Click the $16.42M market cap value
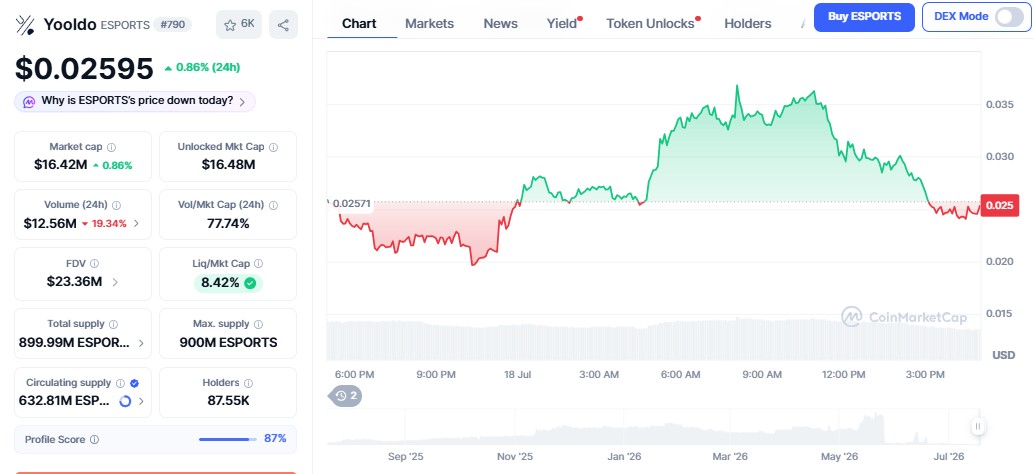The width and height of the screenshot is (1034, 474). [61, 165]
